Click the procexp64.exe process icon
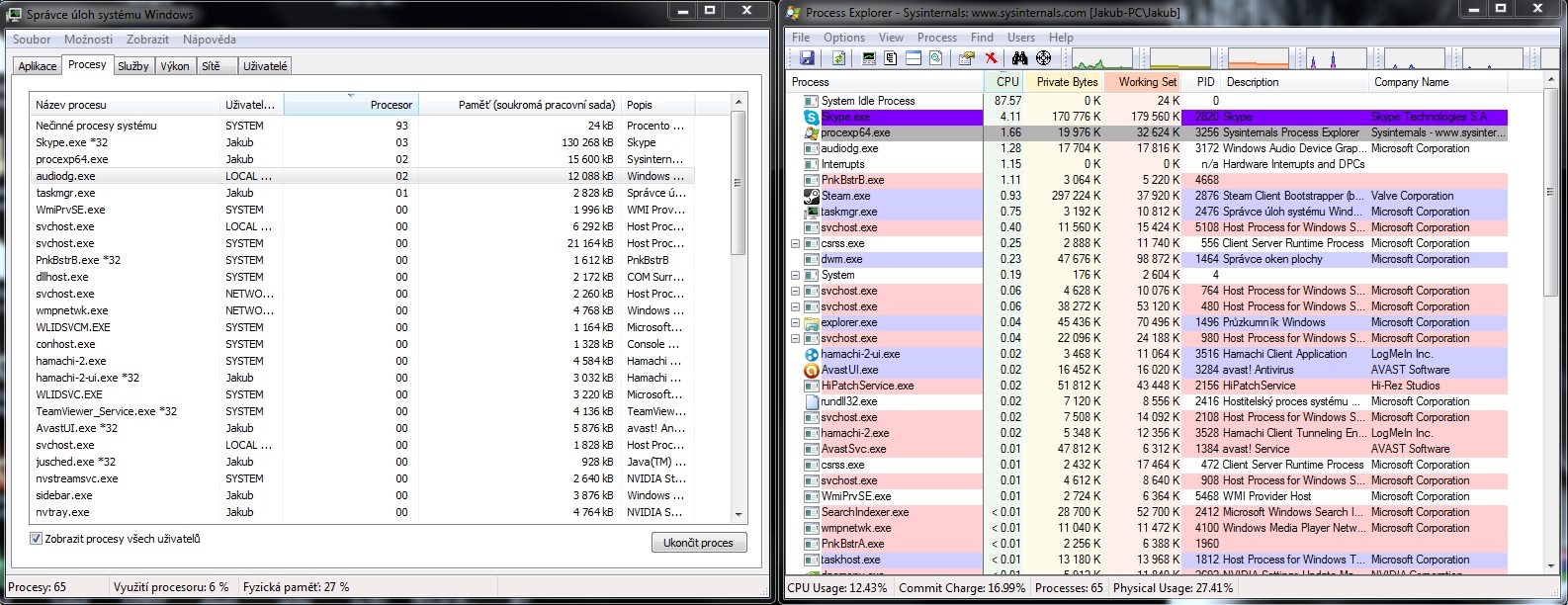Screen dimensions: 1568x605 click(812, 132)
